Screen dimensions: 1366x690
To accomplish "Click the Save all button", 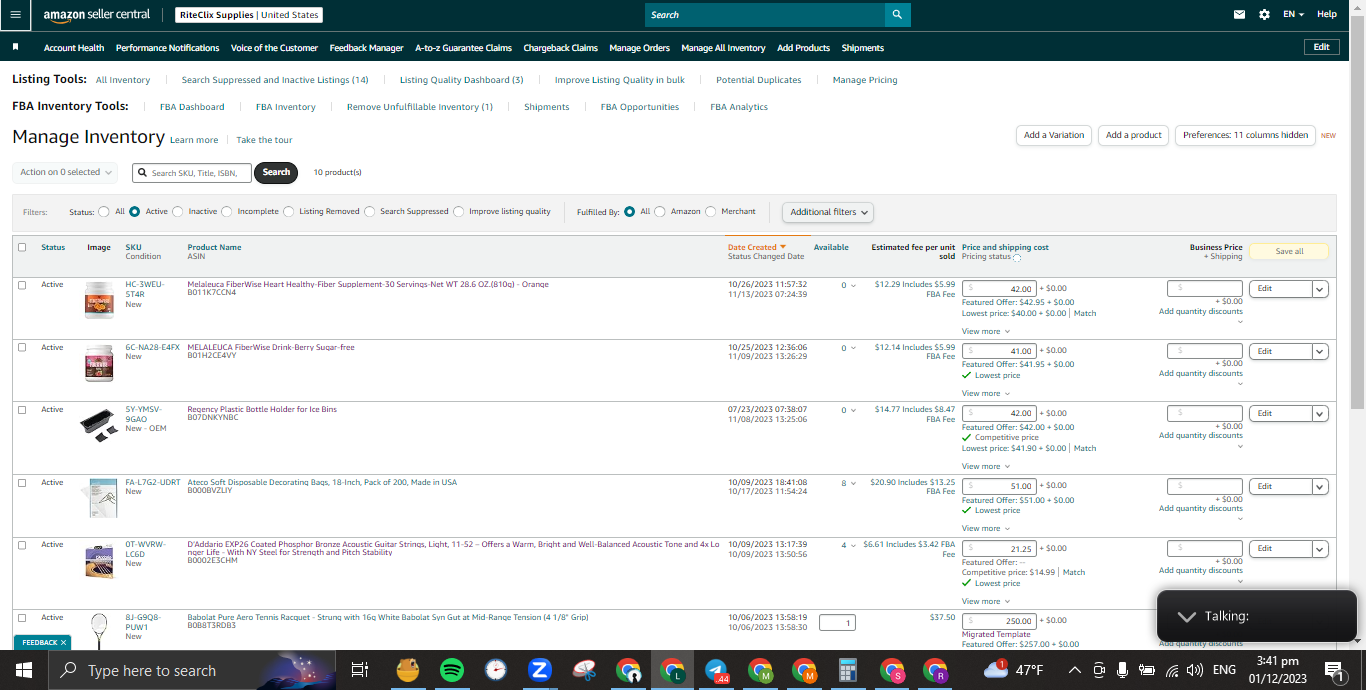I will coord(1289,251).
